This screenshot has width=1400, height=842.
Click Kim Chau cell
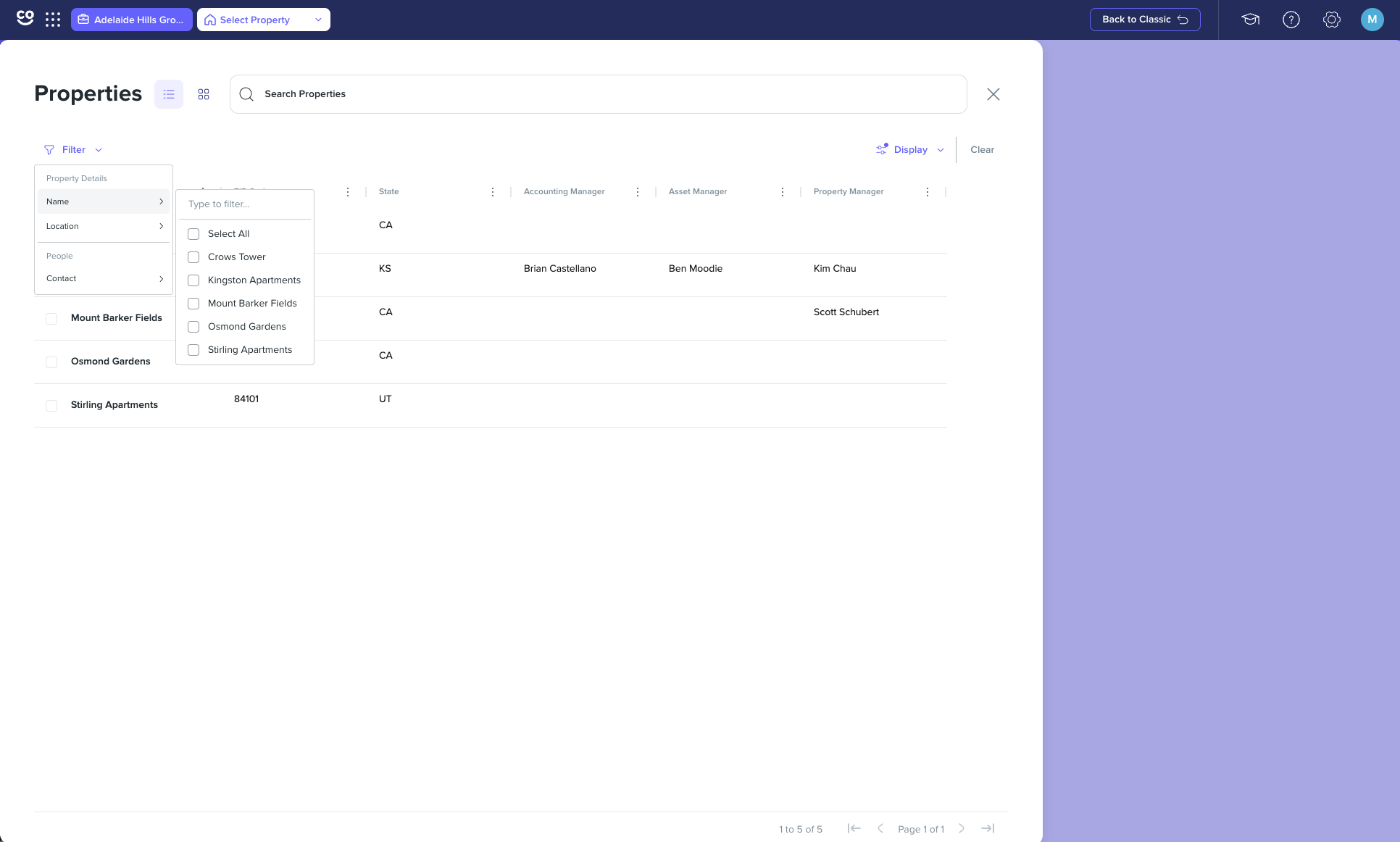click(835, 268)
